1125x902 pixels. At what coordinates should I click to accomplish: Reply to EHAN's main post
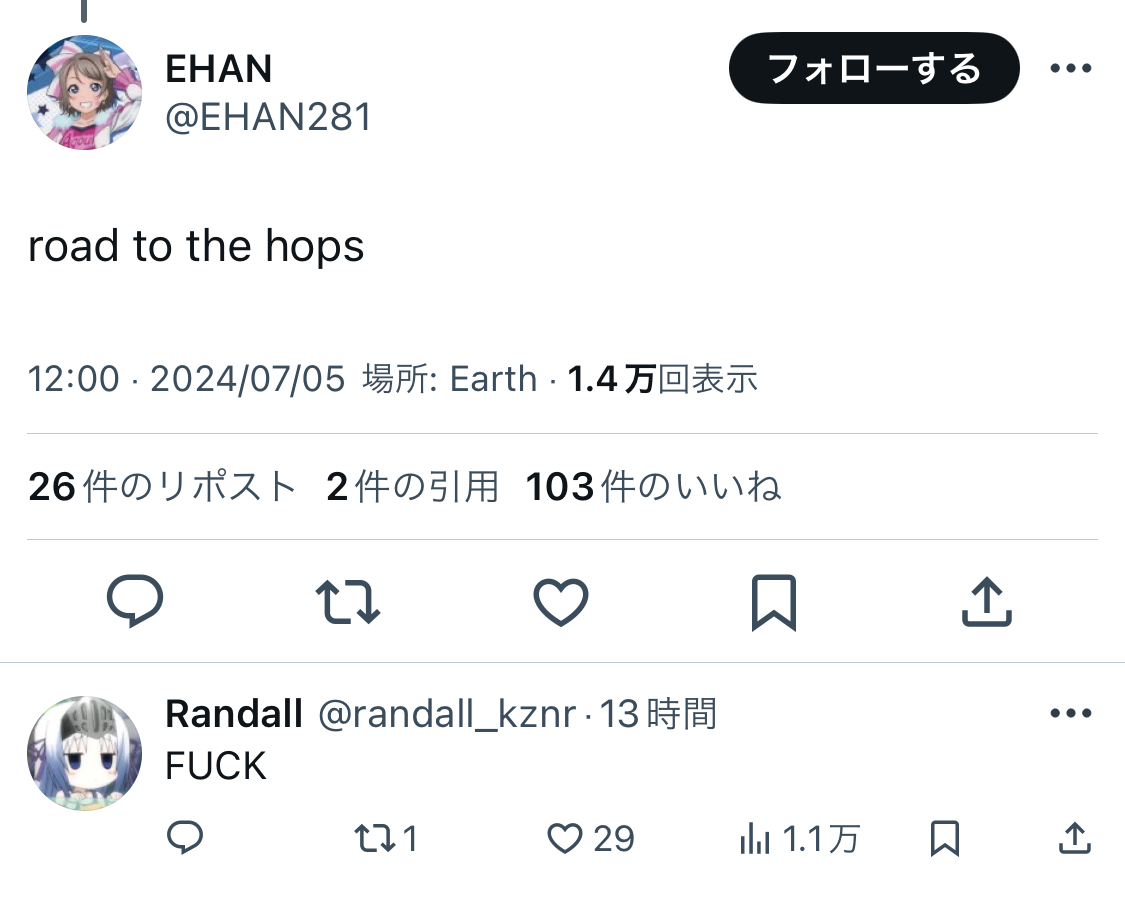134,602
